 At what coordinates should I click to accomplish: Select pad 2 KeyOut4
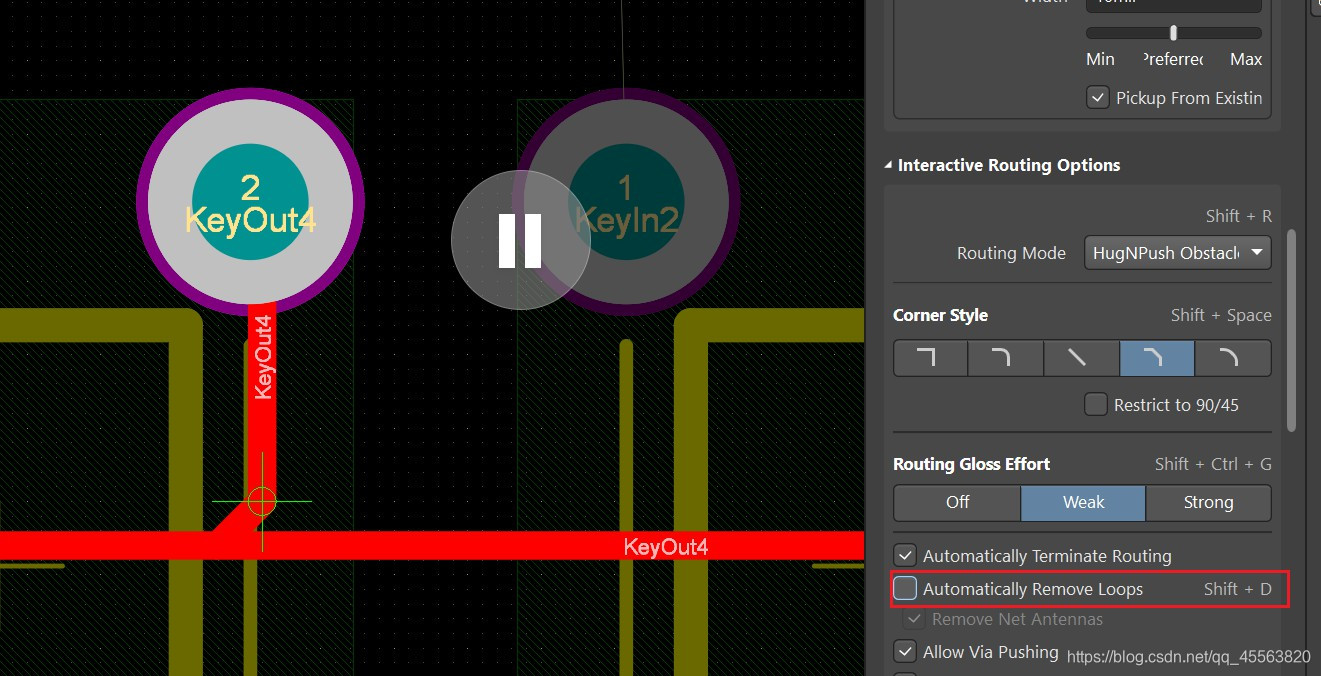click(x=251, y=201)
